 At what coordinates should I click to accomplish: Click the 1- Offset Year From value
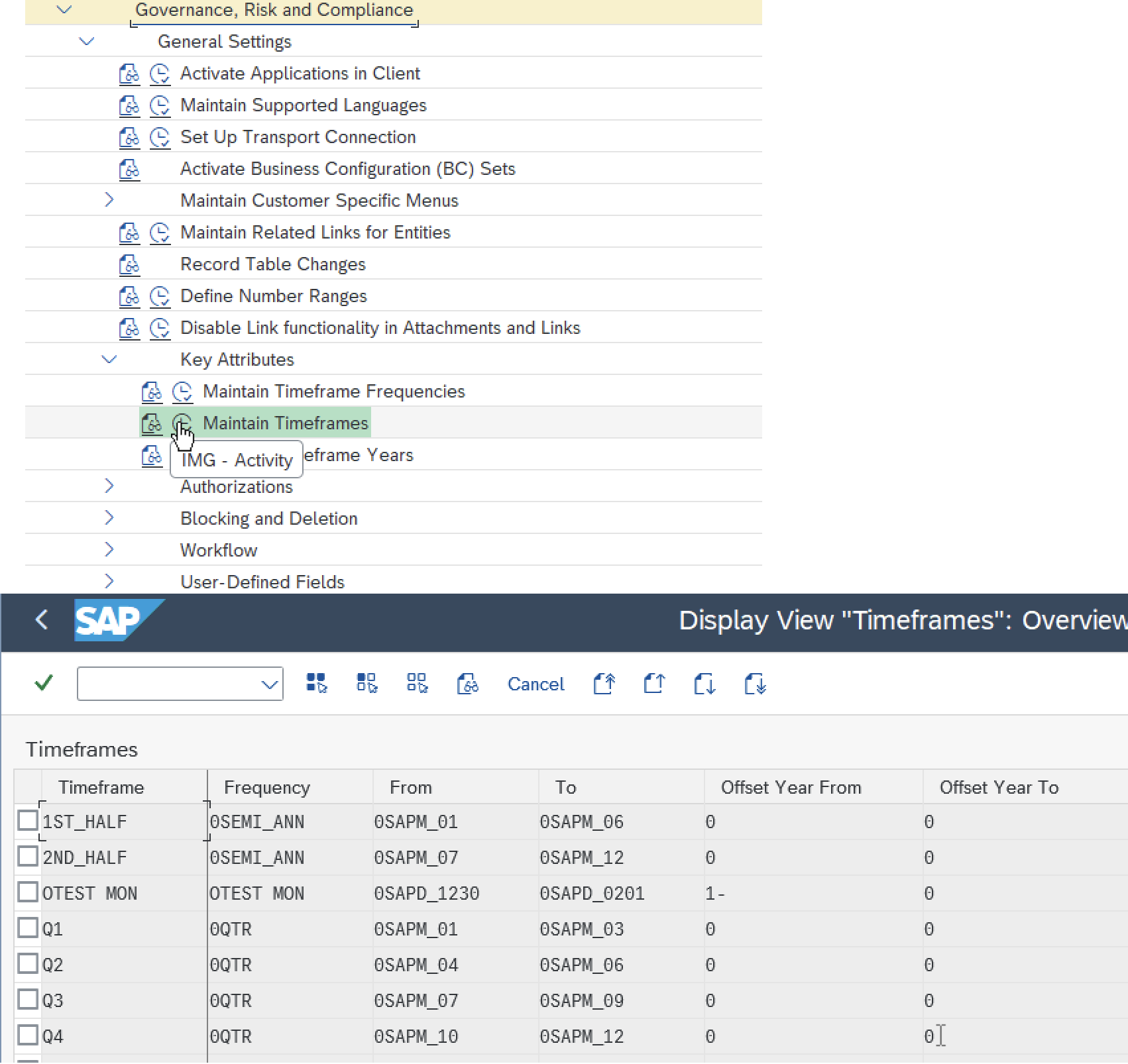pos(715,893)
